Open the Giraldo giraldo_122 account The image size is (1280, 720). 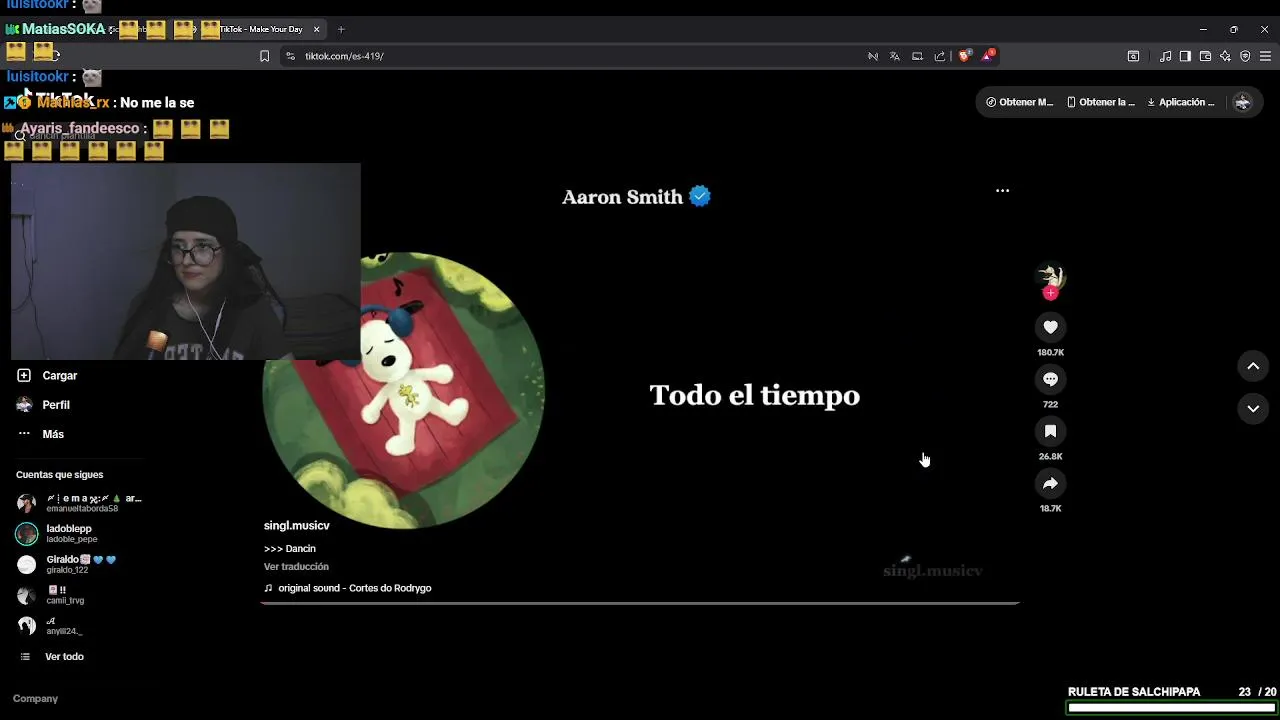[x=66, y=564]
